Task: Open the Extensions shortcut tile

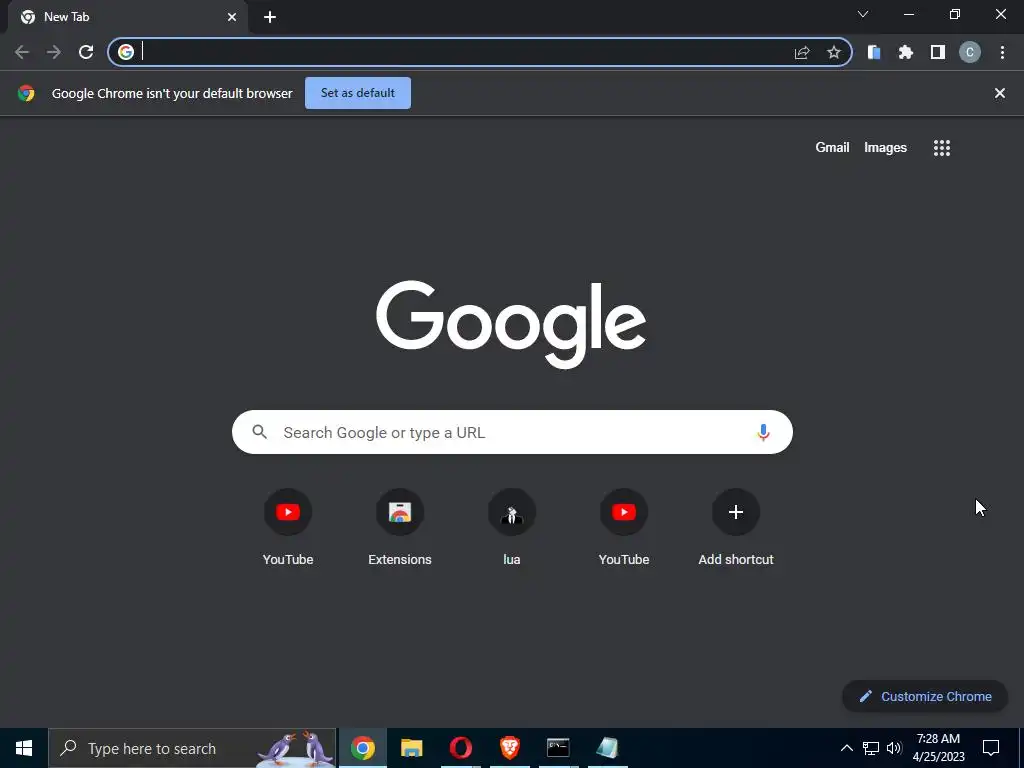Action: (400, 528)
